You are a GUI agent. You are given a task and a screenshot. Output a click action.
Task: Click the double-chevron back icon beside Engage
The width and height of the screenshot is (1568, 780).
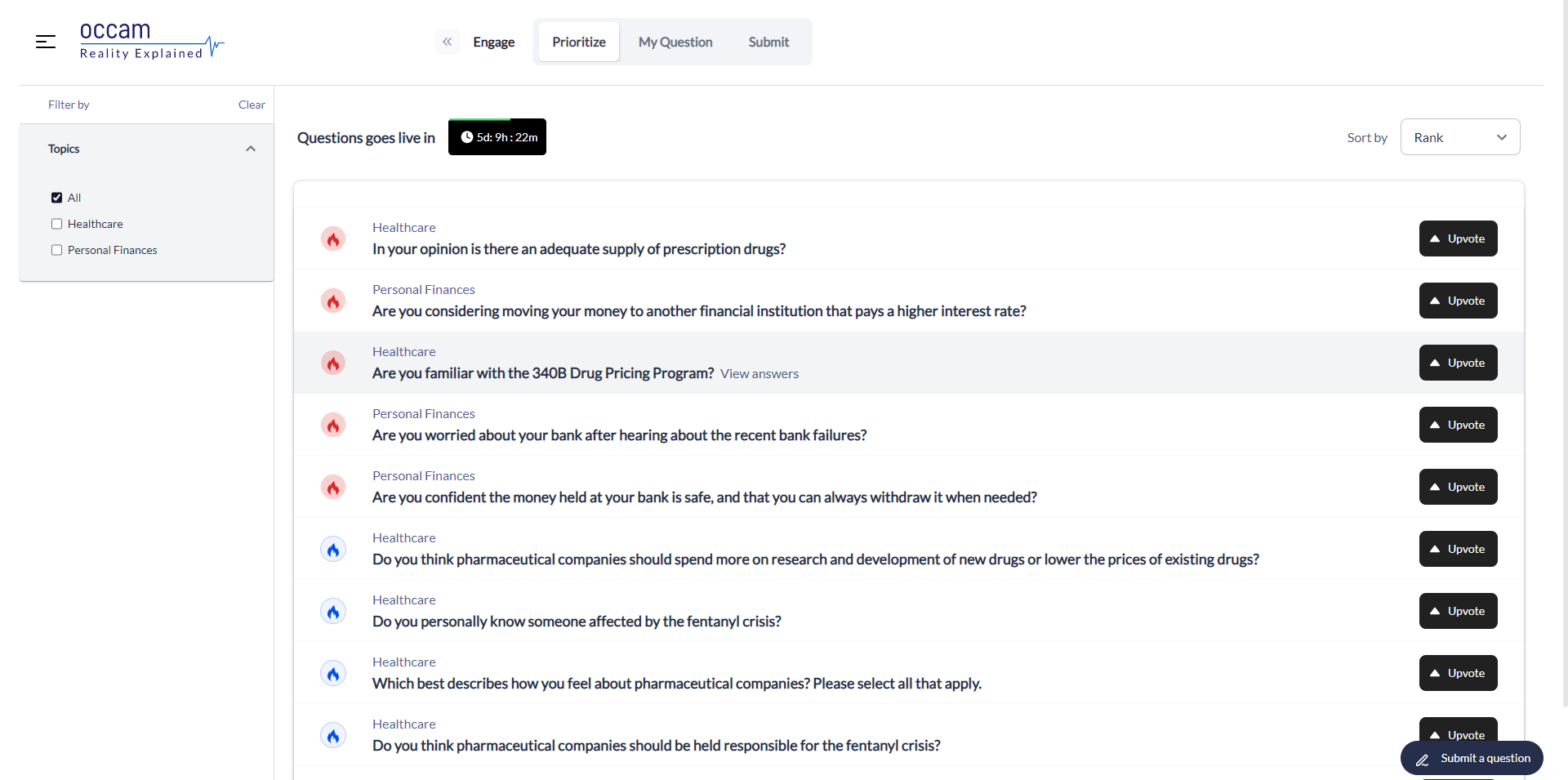[447, 42]
